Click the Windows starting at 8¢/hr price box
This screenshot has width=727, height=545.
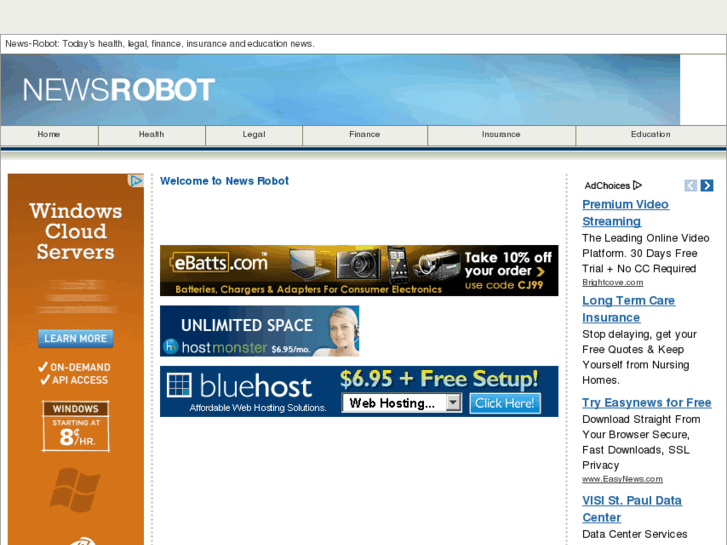[x=76, y=426]
